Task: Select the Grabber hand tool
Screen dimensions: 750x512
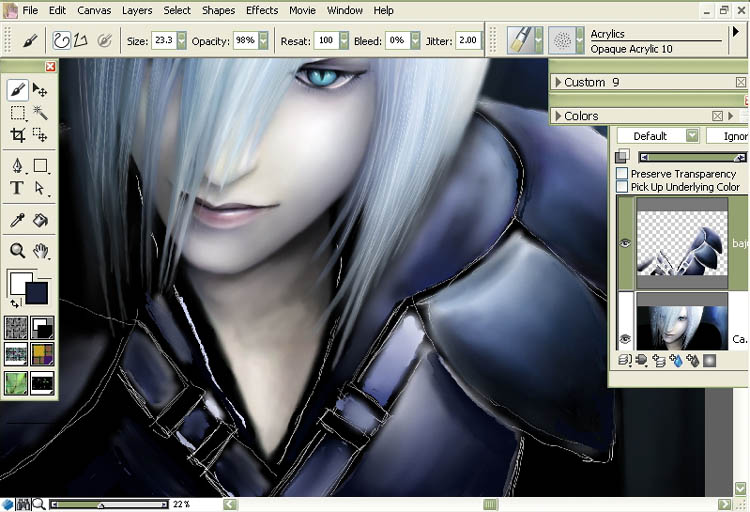Action: click(41, 250)
